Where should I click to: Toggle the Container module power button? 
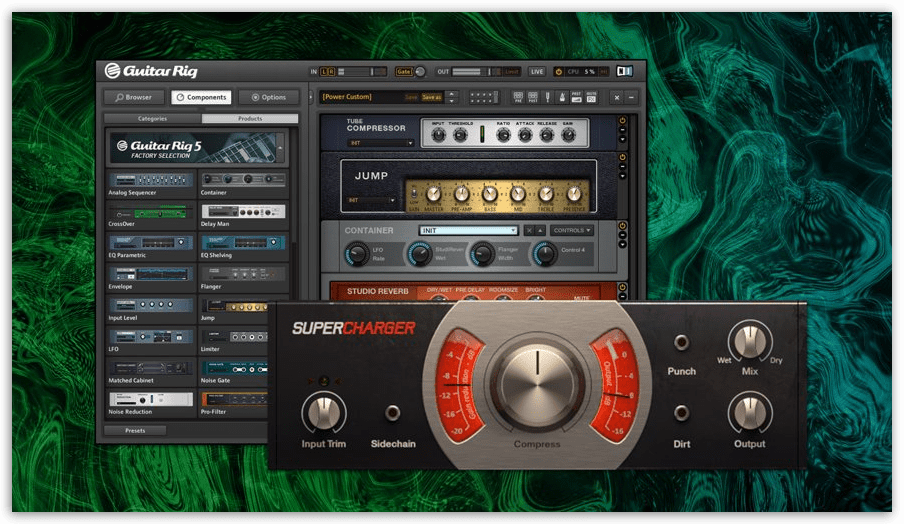(623, 226)
